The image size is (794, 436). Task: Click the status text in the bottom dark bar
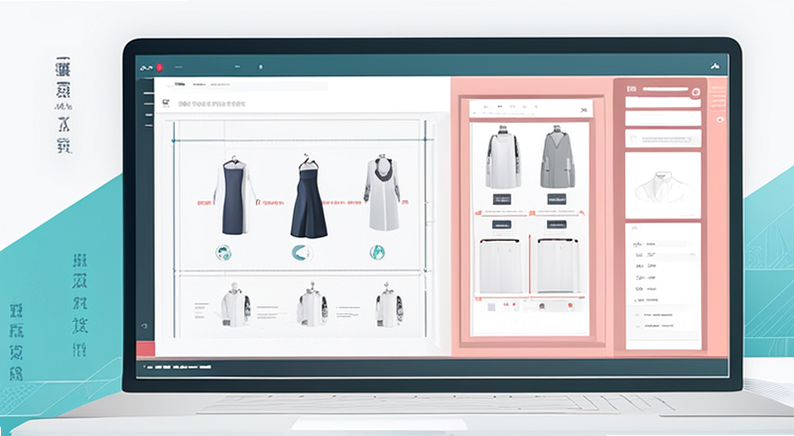point(178,367)
